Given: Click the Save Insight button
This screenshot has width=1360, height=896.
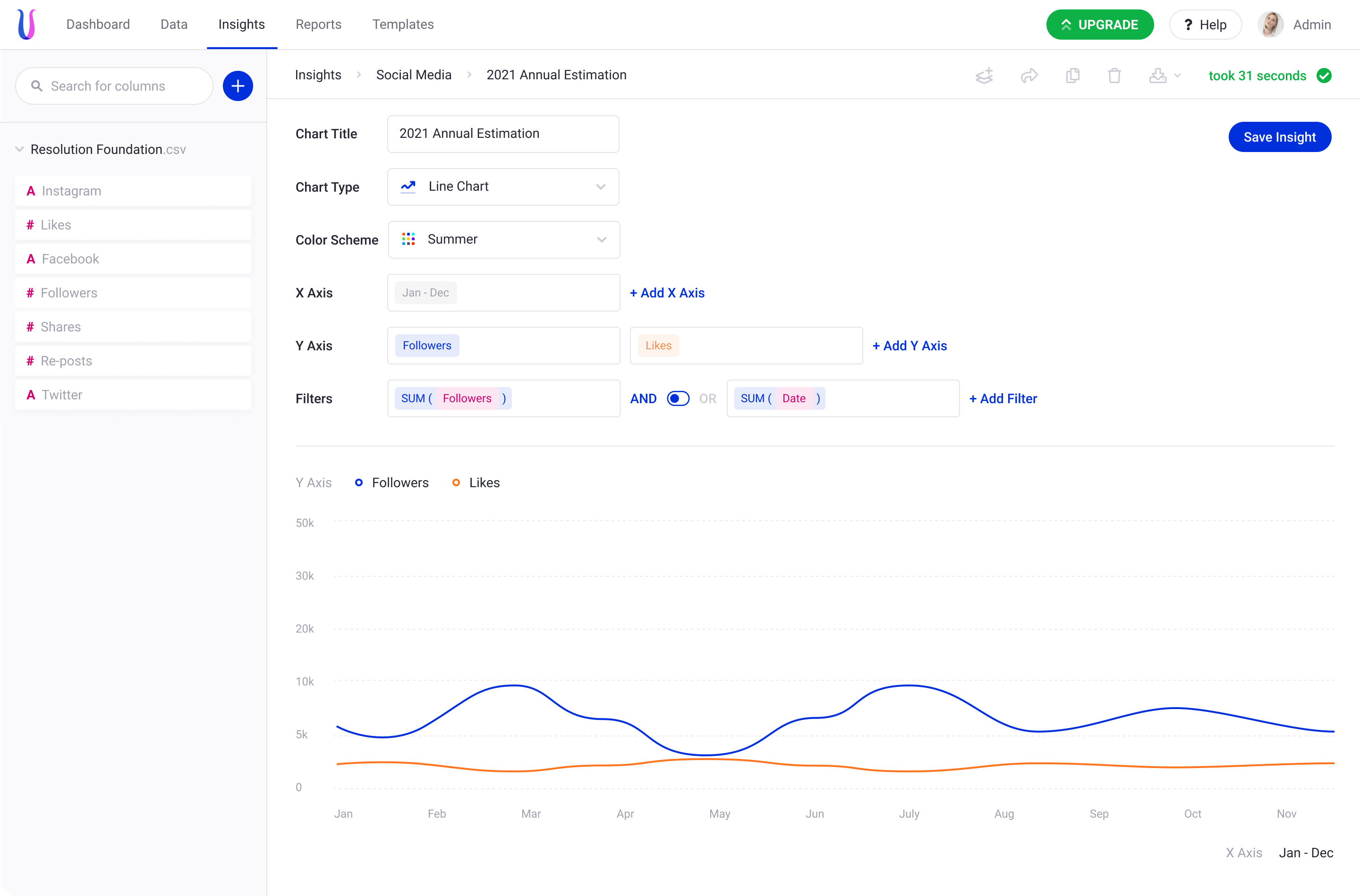Looking at the screenshot, I should [x=1279, y=137].
